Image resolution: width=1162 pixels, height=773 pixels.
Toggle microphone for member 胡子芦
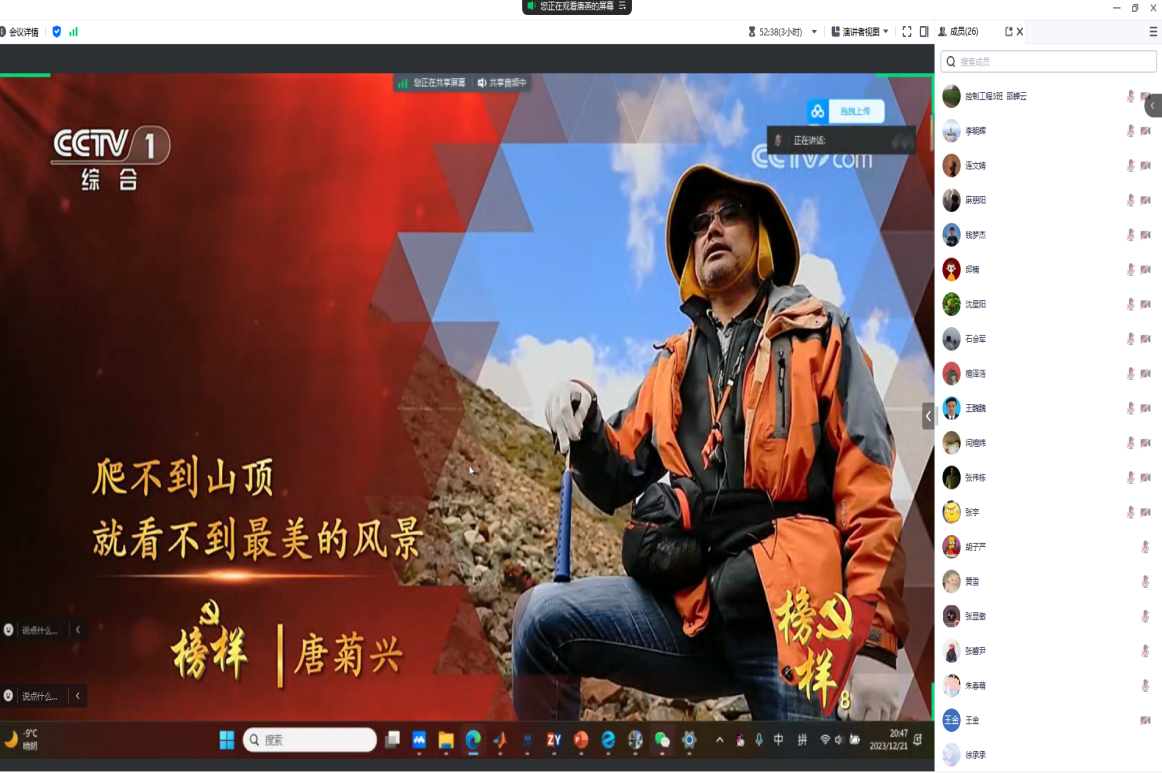1145,547
